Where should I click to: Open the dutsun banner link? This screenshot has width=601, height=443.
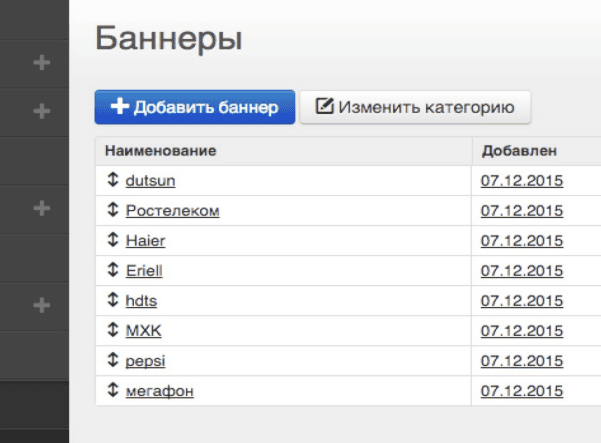pyautogui.click(x=150, y=180)
